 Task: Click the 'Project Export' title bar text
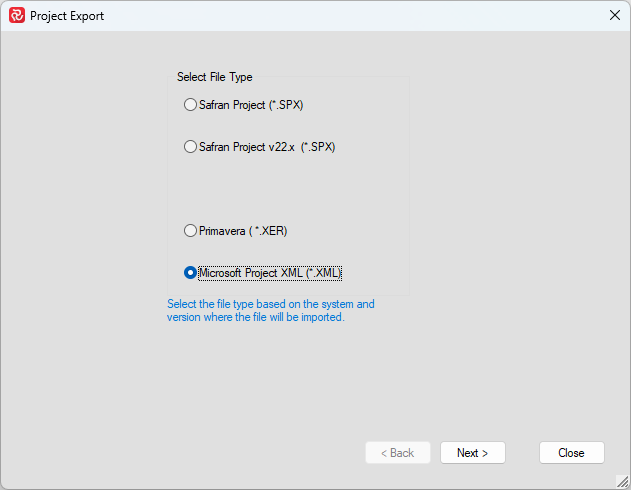[x=67, y=16]
